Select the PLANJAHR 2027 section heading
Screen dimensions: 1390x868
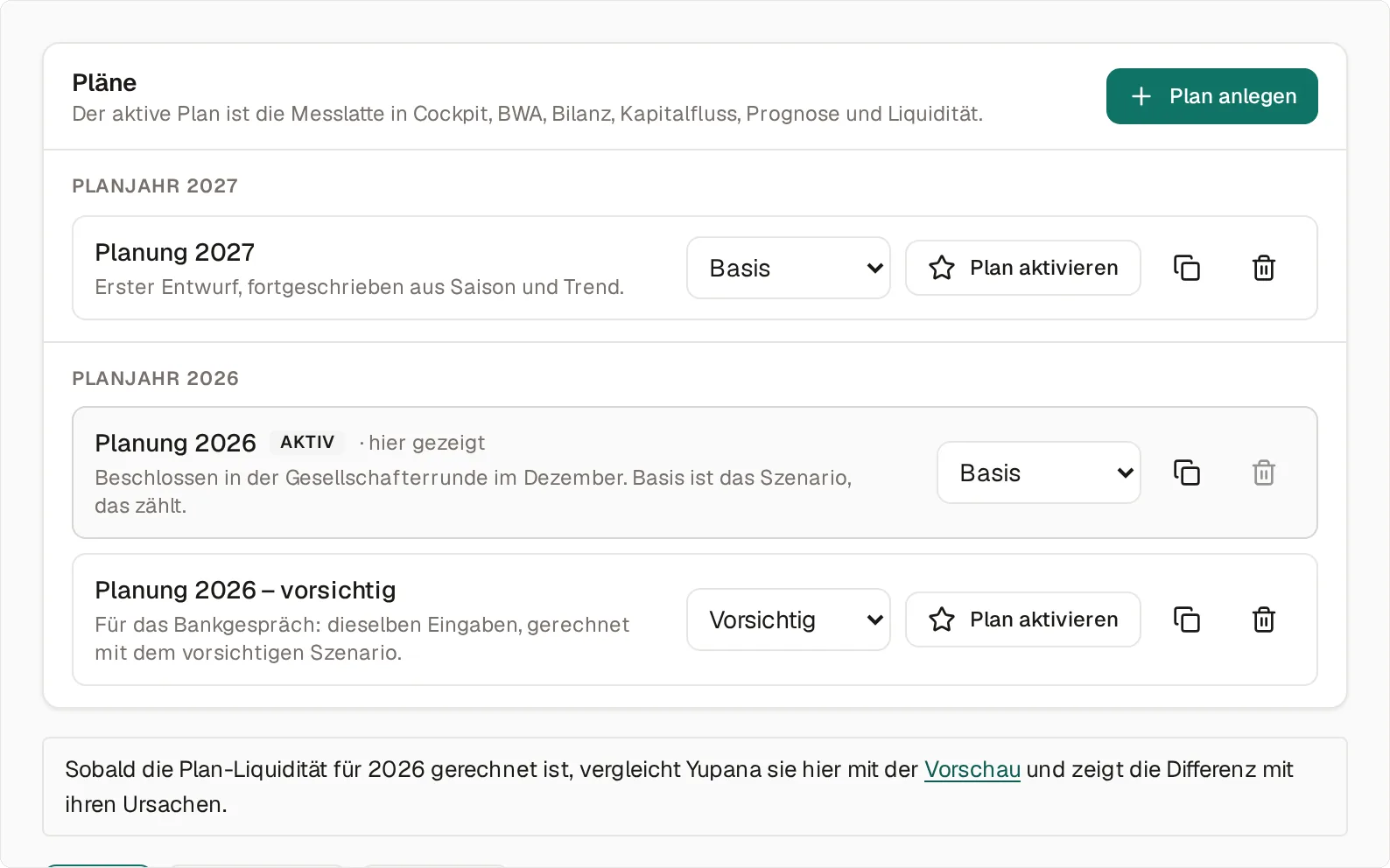(x=155, y=185)
